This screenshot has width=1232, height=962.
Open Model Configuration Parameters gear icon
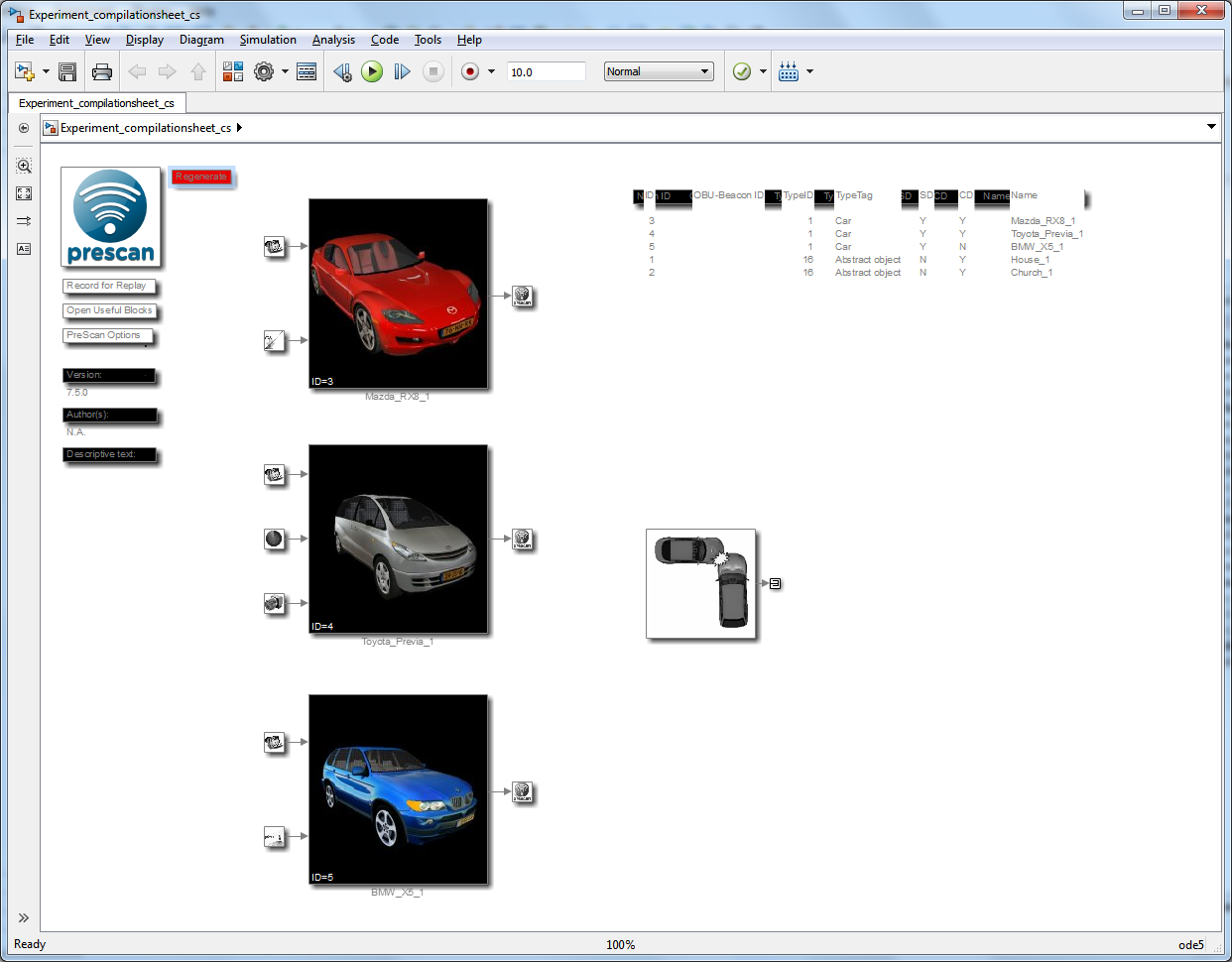click(x=264, y=71)
